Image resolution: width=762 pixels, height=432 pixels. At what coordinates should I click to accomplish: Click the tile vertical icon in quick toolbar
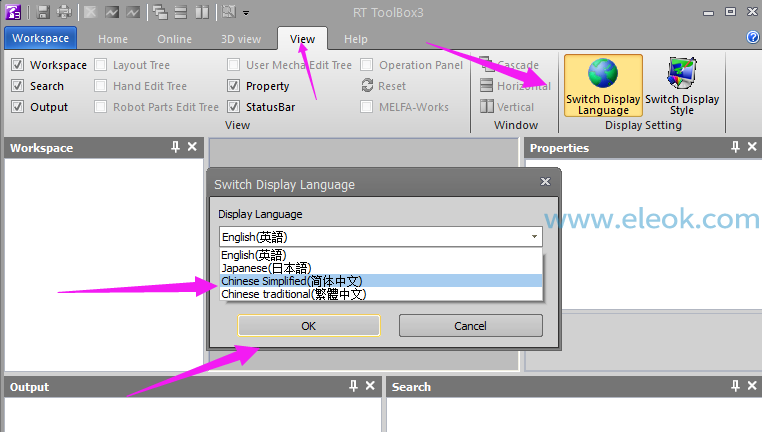coord(202,12)
